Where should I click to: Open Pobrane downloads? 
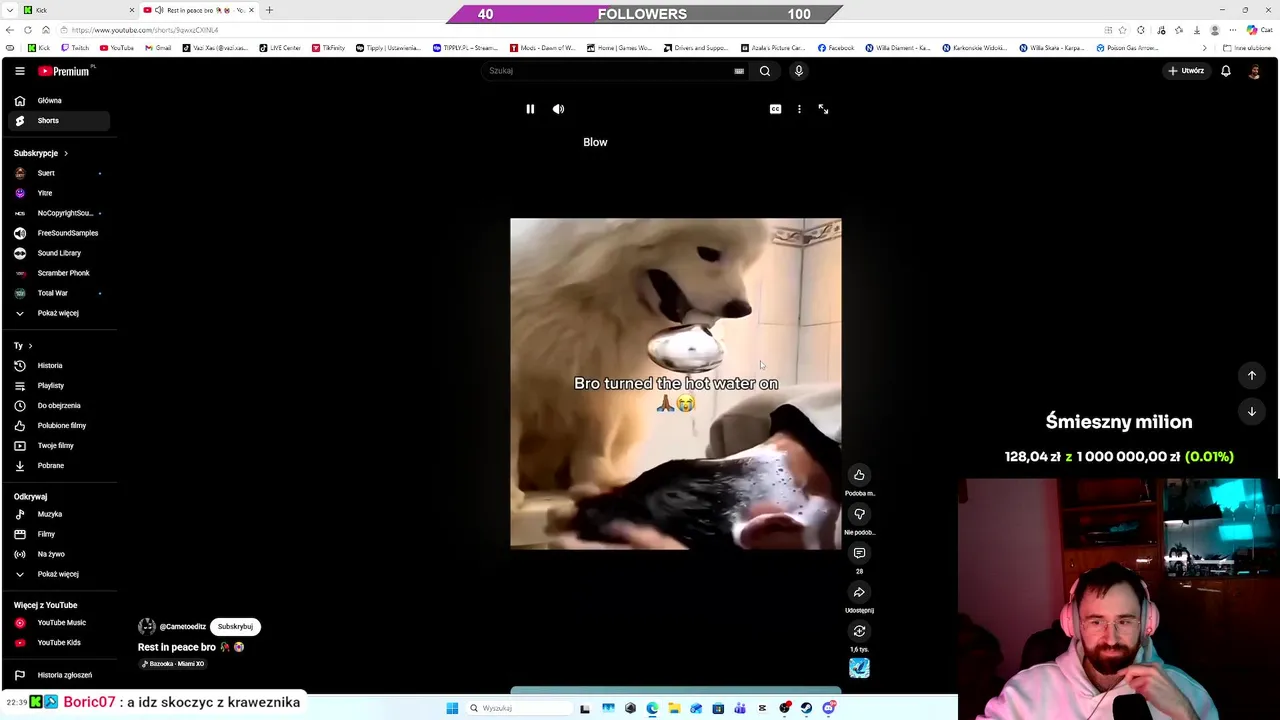click(x=59, y=466)
